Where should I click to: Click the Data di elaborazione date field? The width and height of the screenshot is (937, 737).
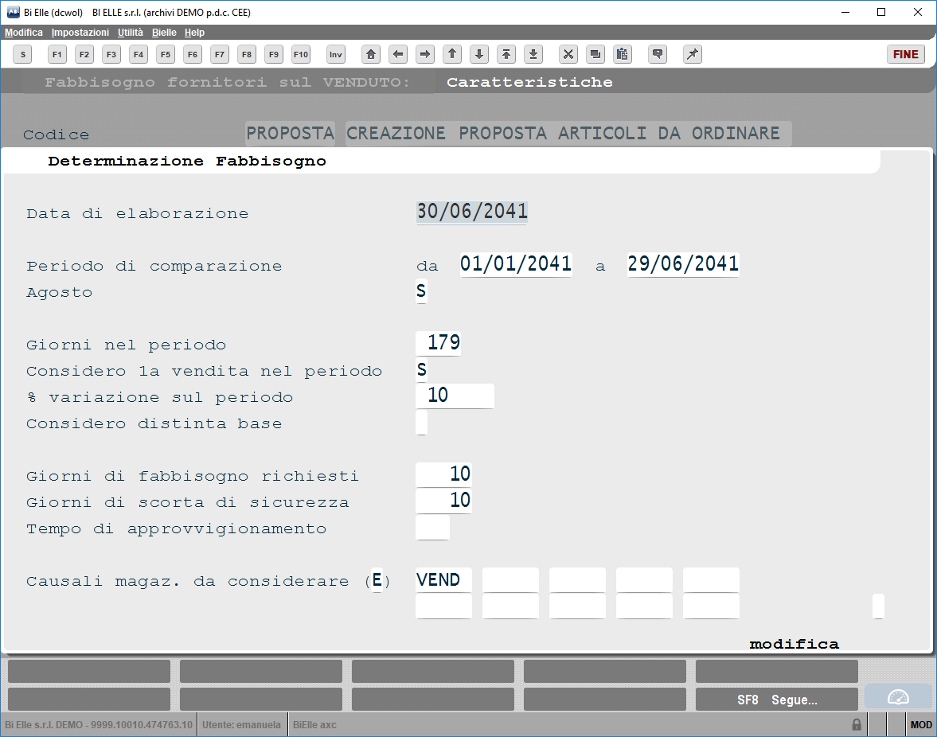tap(472, 212)
